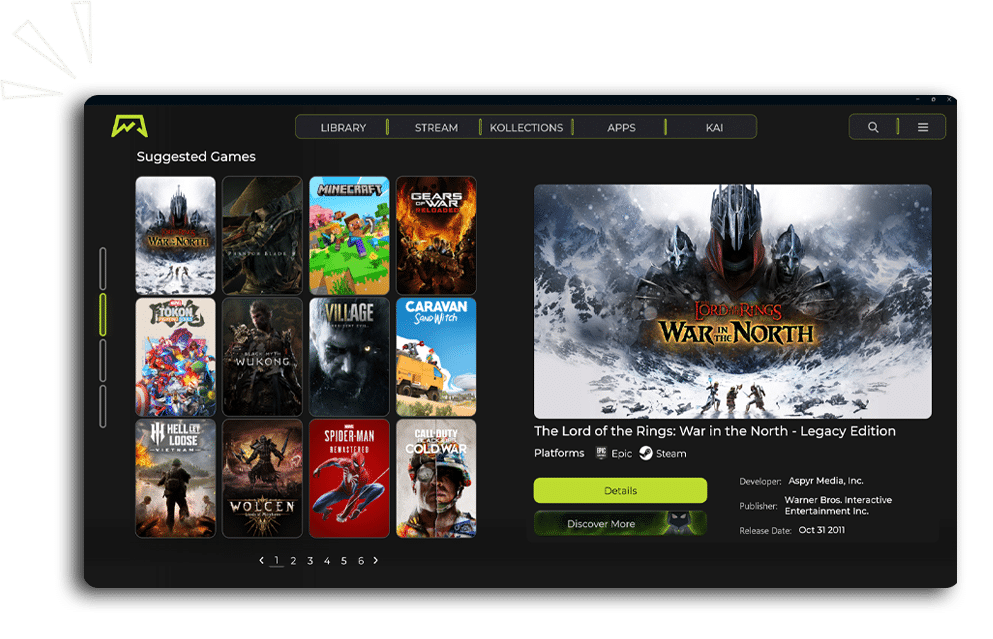
Task: Open the search icon
Action: coord(873,127)
